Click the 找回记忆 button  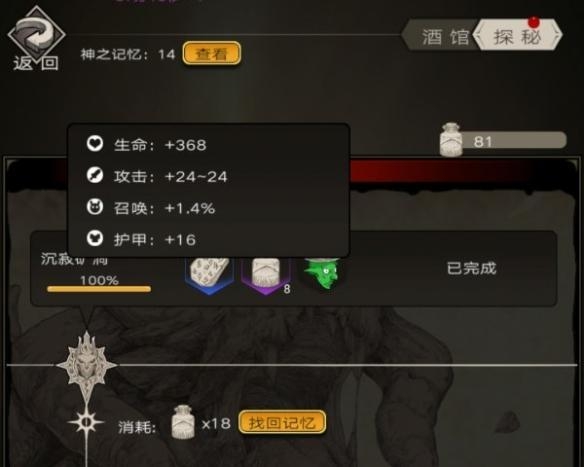pos(282,423)
